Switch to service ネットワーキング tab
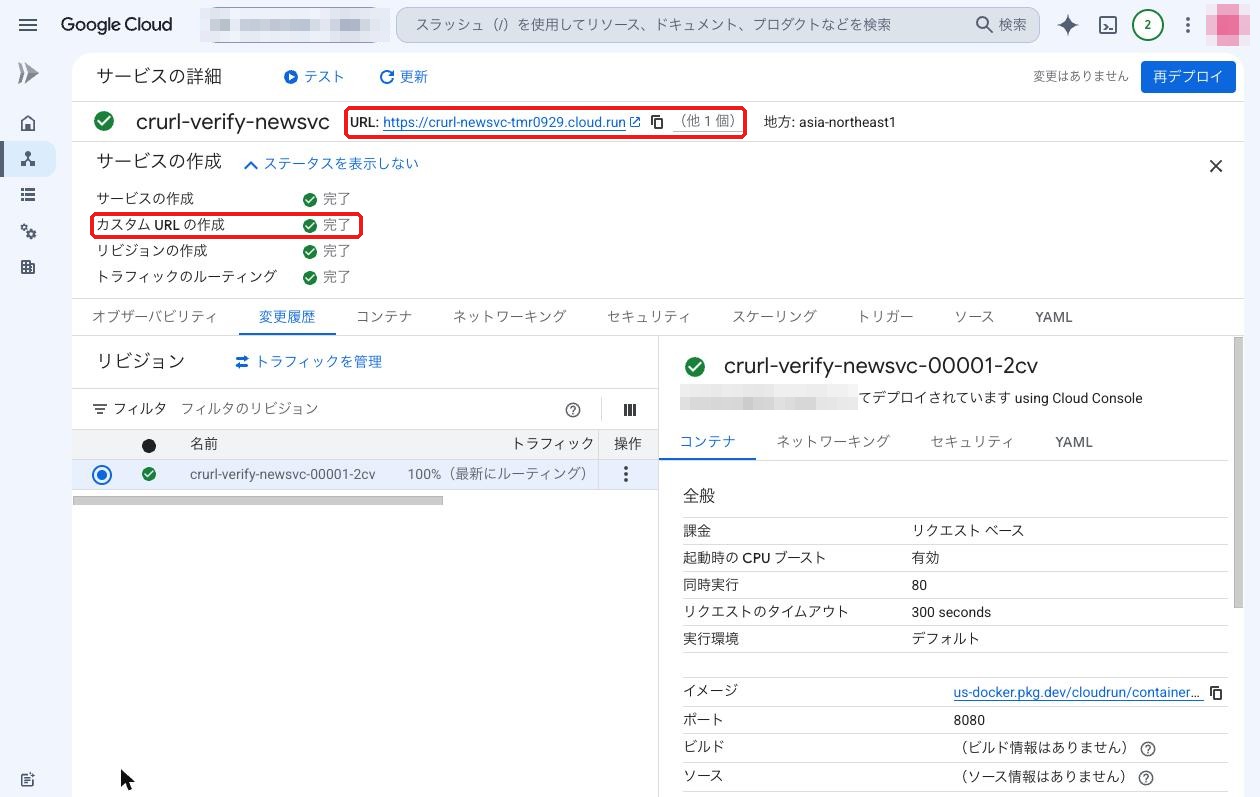The height and width of the screenshot is (797, 1260). (509, 317)
